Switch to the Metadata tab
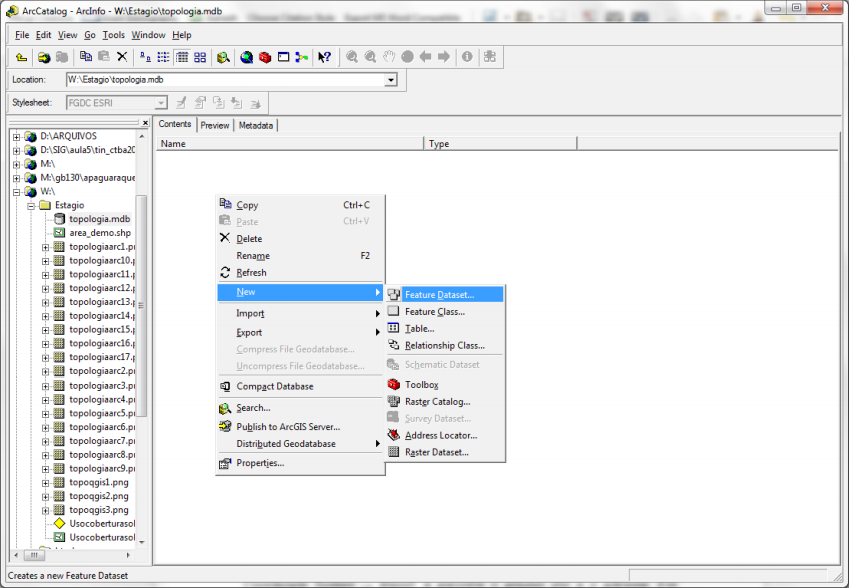 click(256, 126)
